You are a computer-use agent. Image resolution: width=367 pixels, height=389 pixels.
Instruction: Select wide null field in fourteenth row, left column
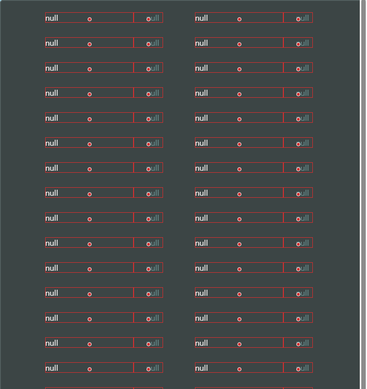pyautogui.click(x=89, y=343)
